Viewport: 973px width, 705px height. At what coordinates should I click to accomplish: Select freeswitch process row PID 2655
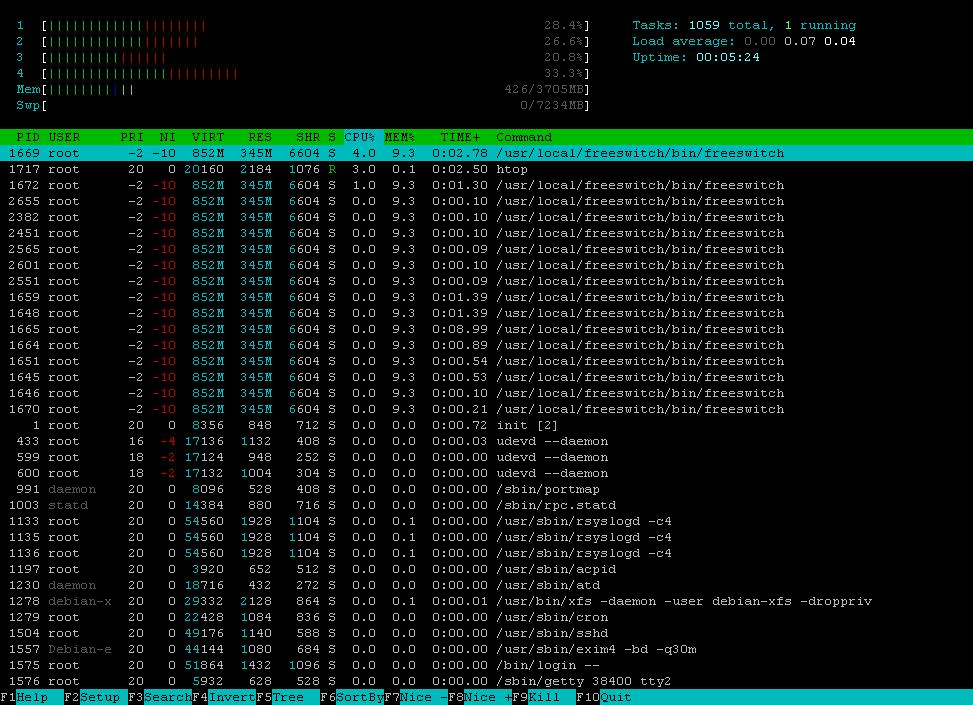pyautogui.click(x=486, y=201)
